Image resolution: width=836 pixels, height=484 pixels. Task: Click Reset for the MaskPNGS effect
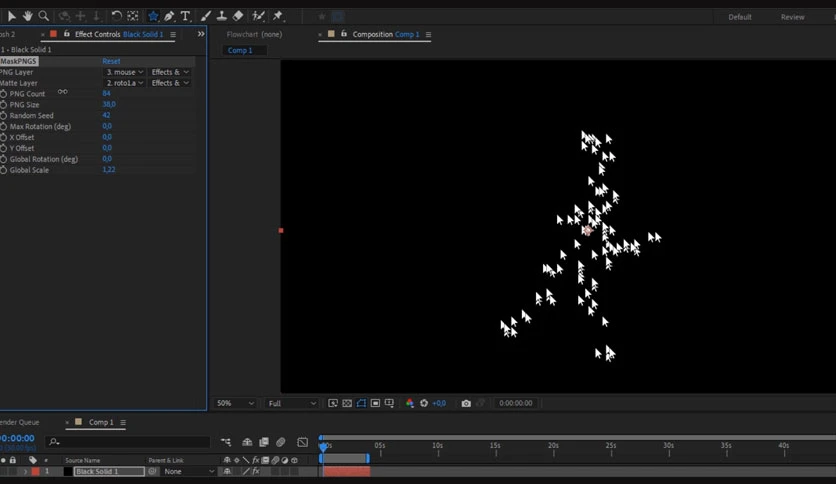(x=111, y=61)
